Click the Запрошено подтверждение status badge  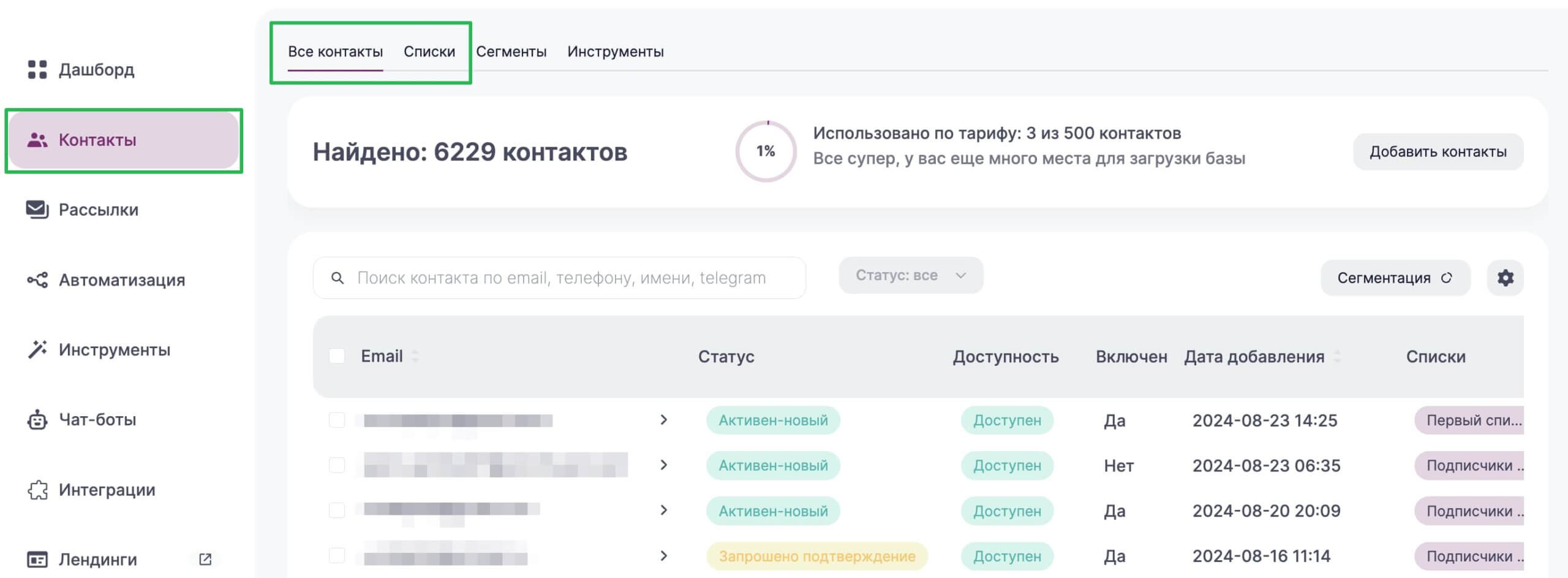pos(817,556)
